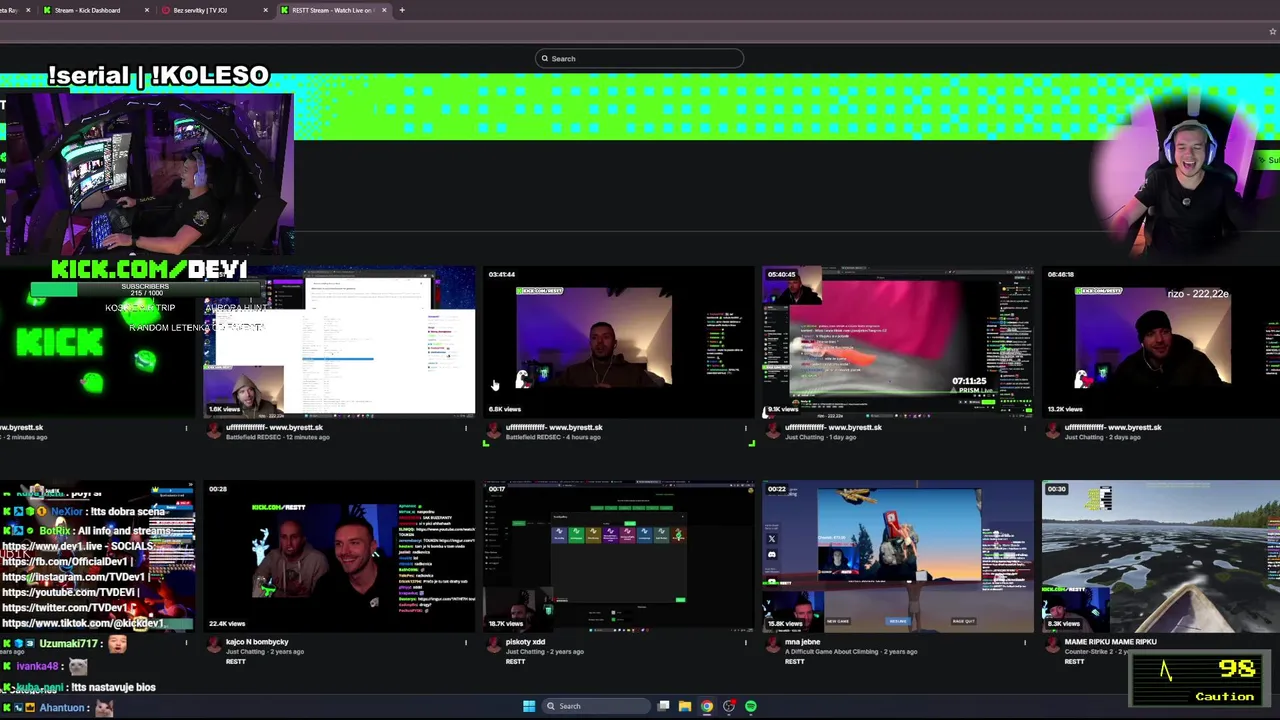Click the Kick Search field
1280x720 pixels.
click(x=639, y=58)
